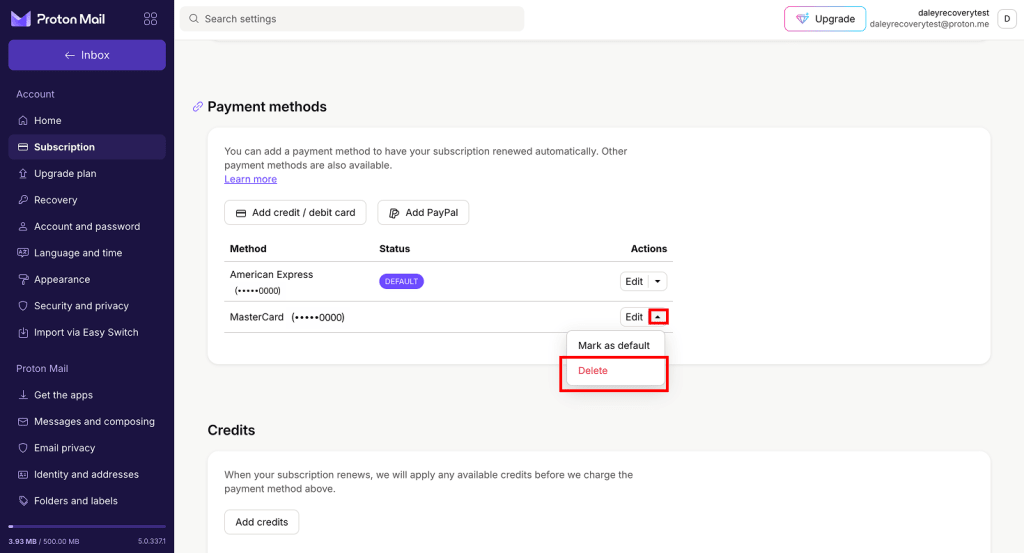Go to Upgrade plan settings
Viewport: 1024px width, 553px height.
pos(65,173)
